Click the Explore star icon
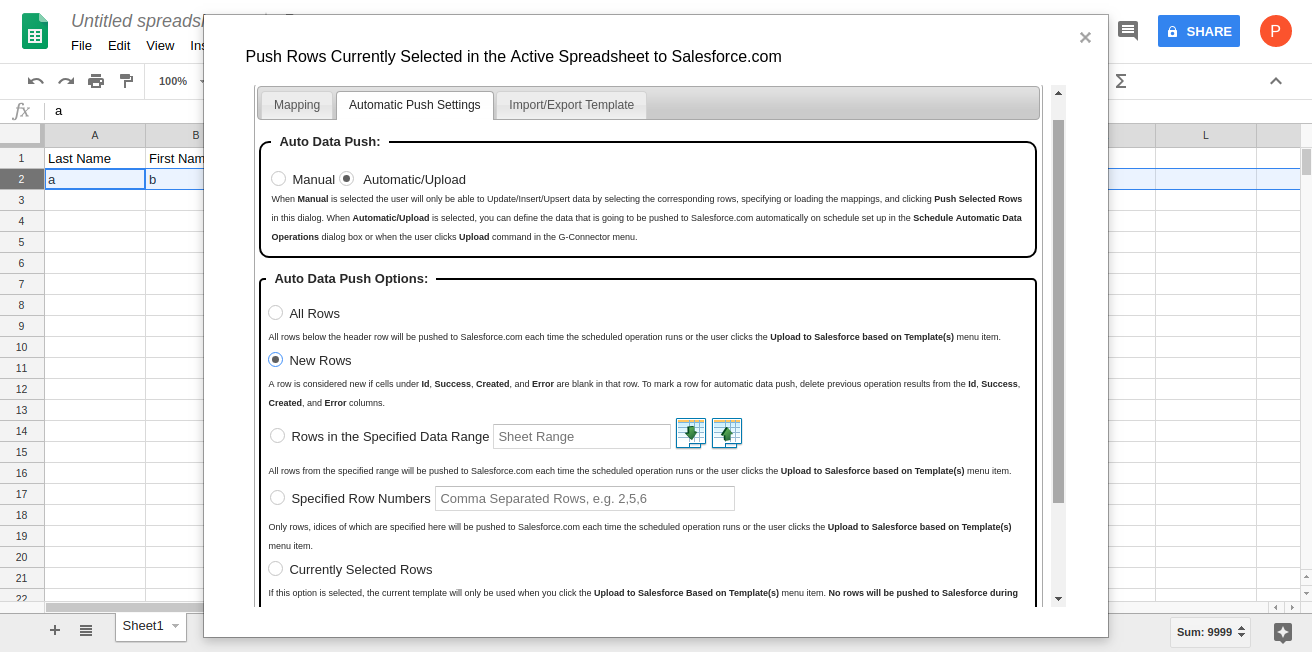The height and width of the screenshot is (652, 1312). point(1283,632)
